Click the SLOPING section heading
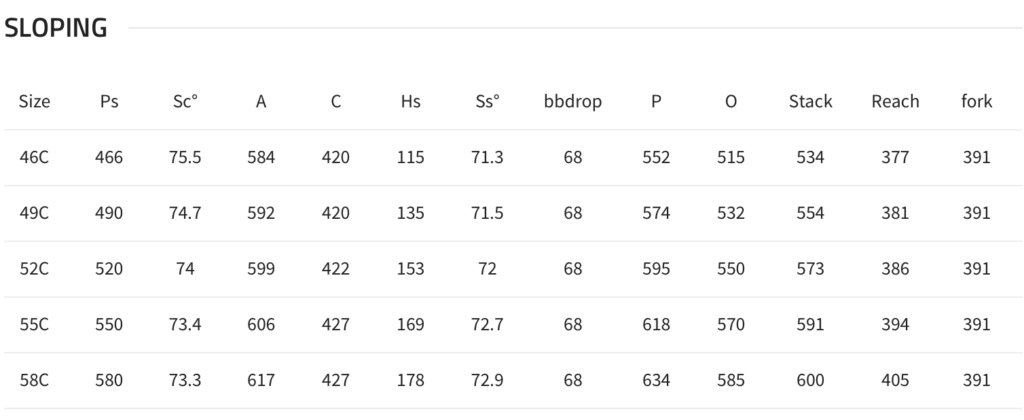The image size is (1024, 420). pos(56,28)
